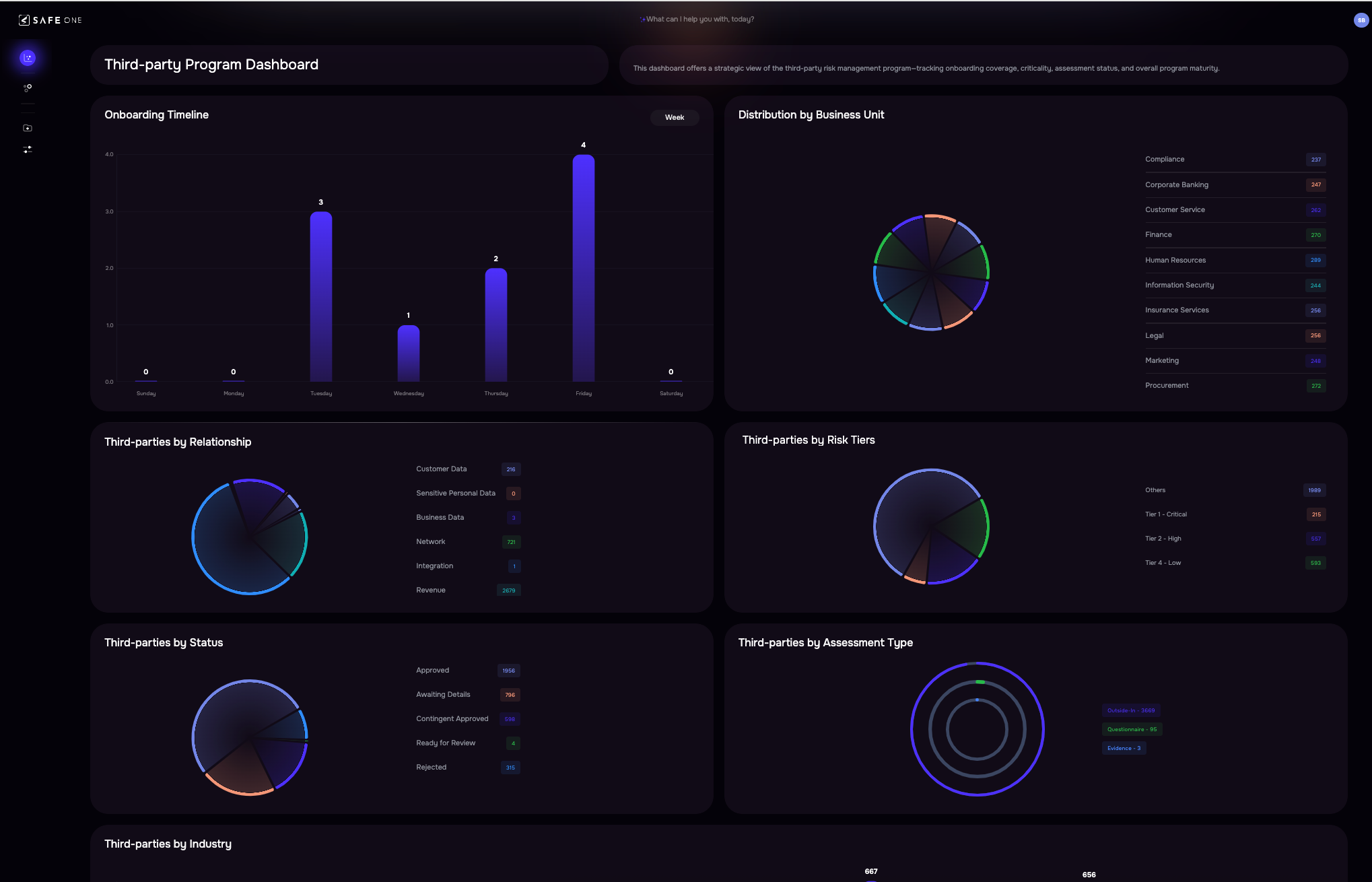Toggle Evidence 3 legend item
Viewport: 1372px width, 882px height.
tap(1124, 748)
